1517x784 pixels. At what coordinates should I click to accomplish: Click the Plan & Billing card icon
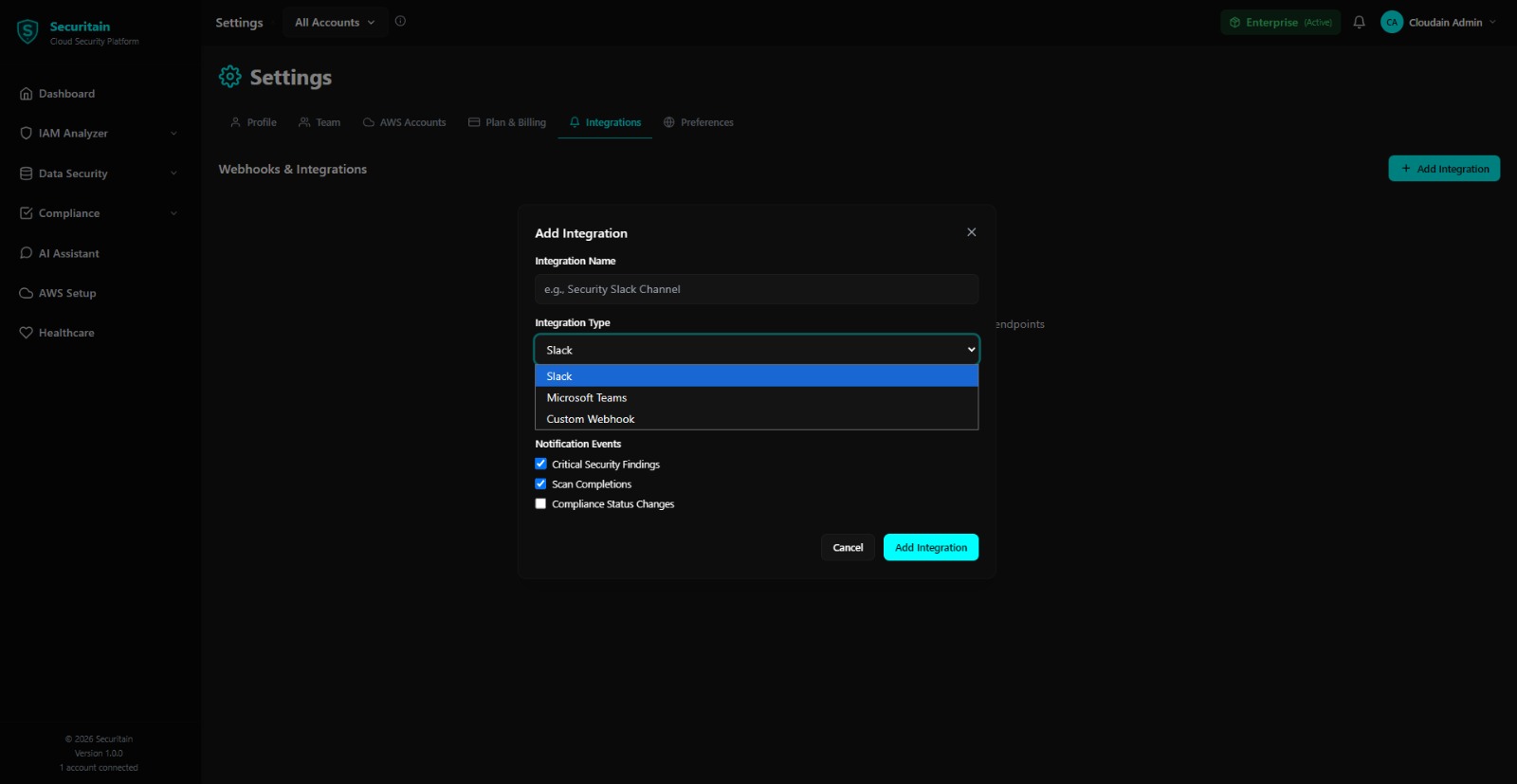(x=474, y=122)
